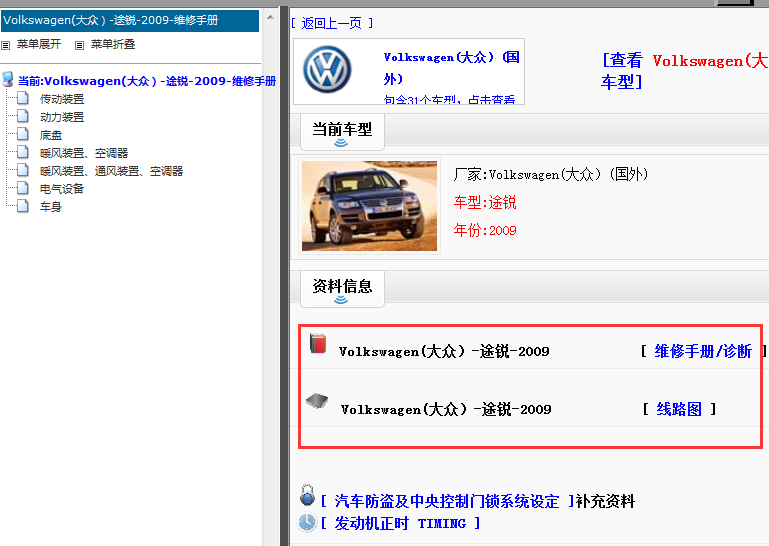Click the computer icon at the tree root
The height and width of the screenshot is (546, 769).
tap(8, 79)
